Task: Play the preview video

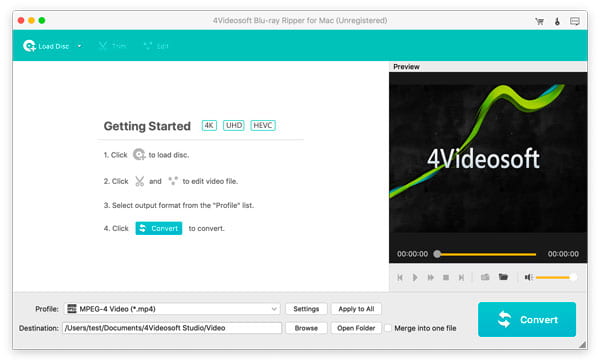Action: coord(415,277)
